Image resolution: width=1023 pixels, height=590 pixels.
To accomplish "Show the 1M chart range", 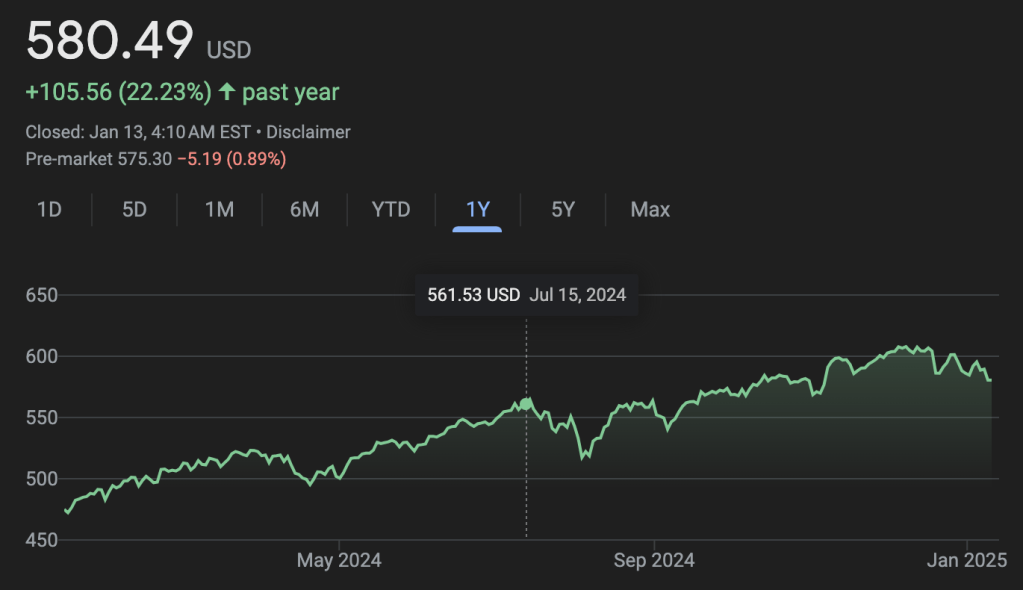I will [x=219, y=210].
